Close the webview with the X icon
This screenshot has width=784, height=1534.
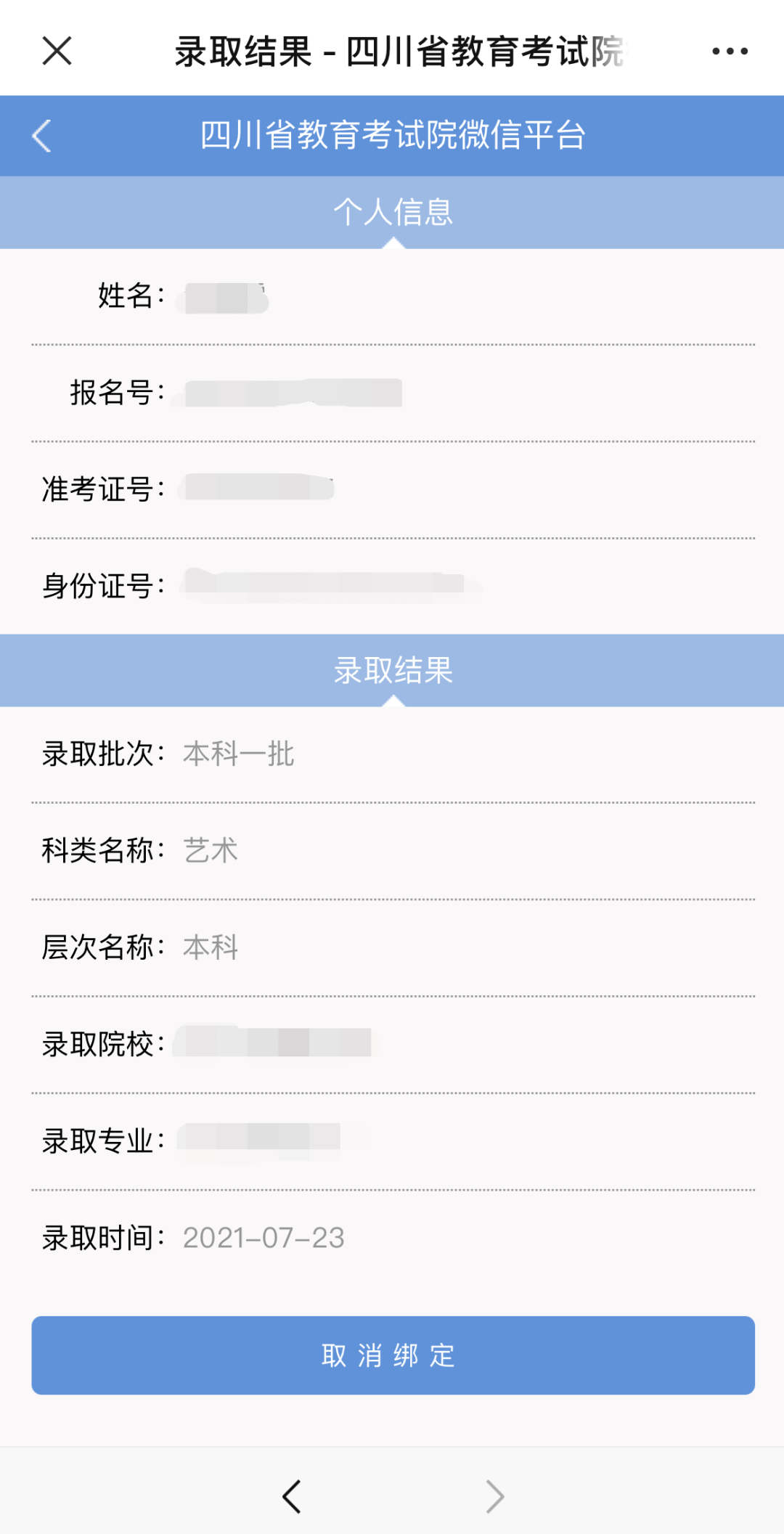(x=57, y=52)
